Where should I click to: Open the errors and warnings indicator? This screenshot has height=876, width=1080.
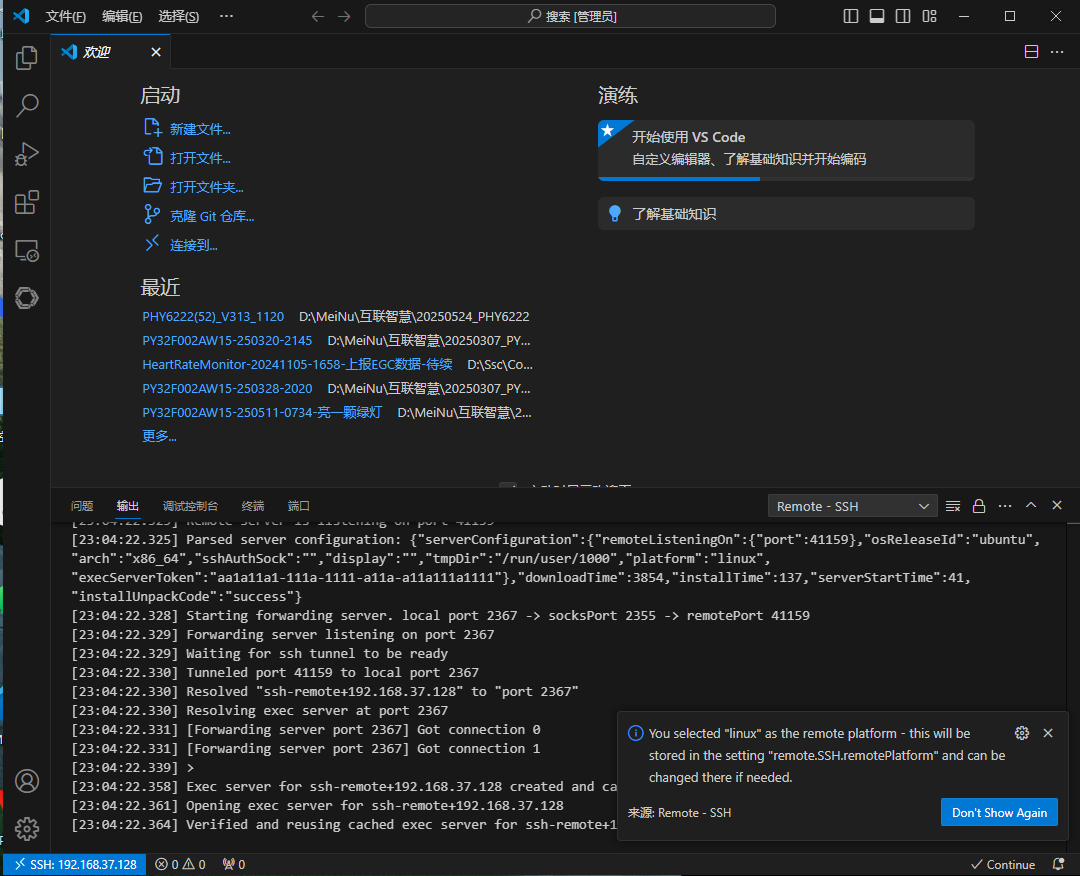click(x=180, y=864)
